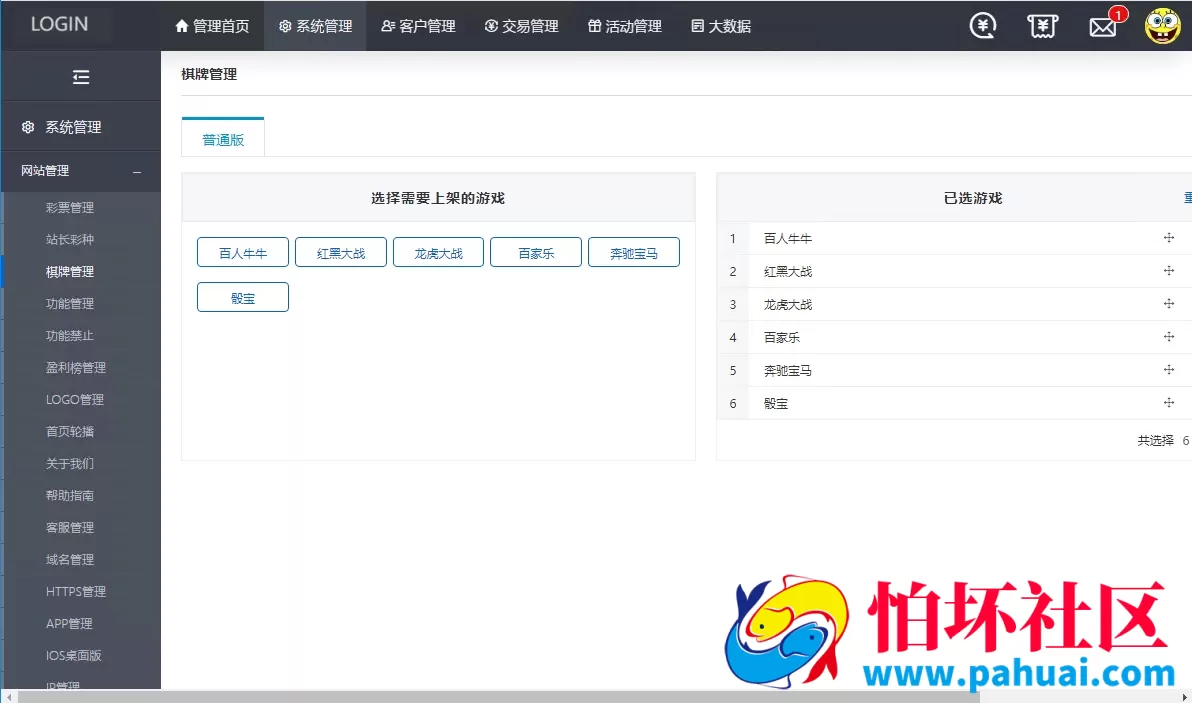Click the move handle for 龙虎大战 row
Image resolution: width=1192 pixels, height=703 pixels.
1168,303
